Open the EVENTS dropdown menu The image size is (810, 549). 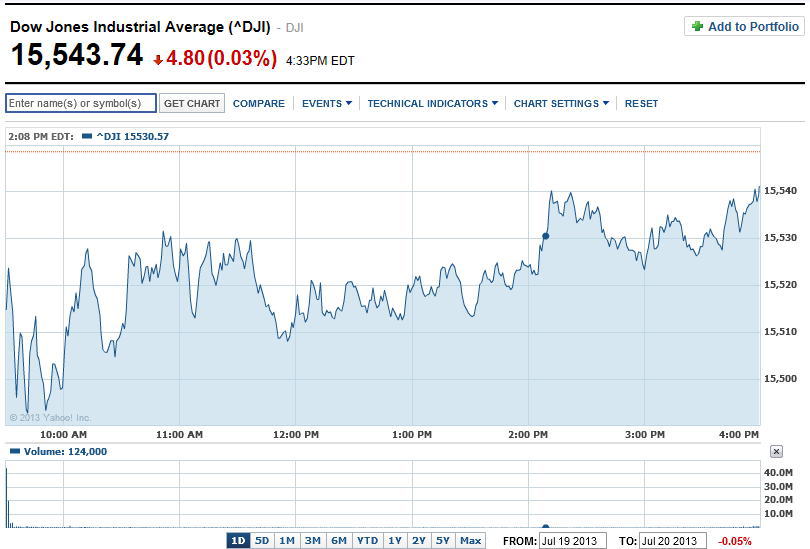click(x=327, y=103)
